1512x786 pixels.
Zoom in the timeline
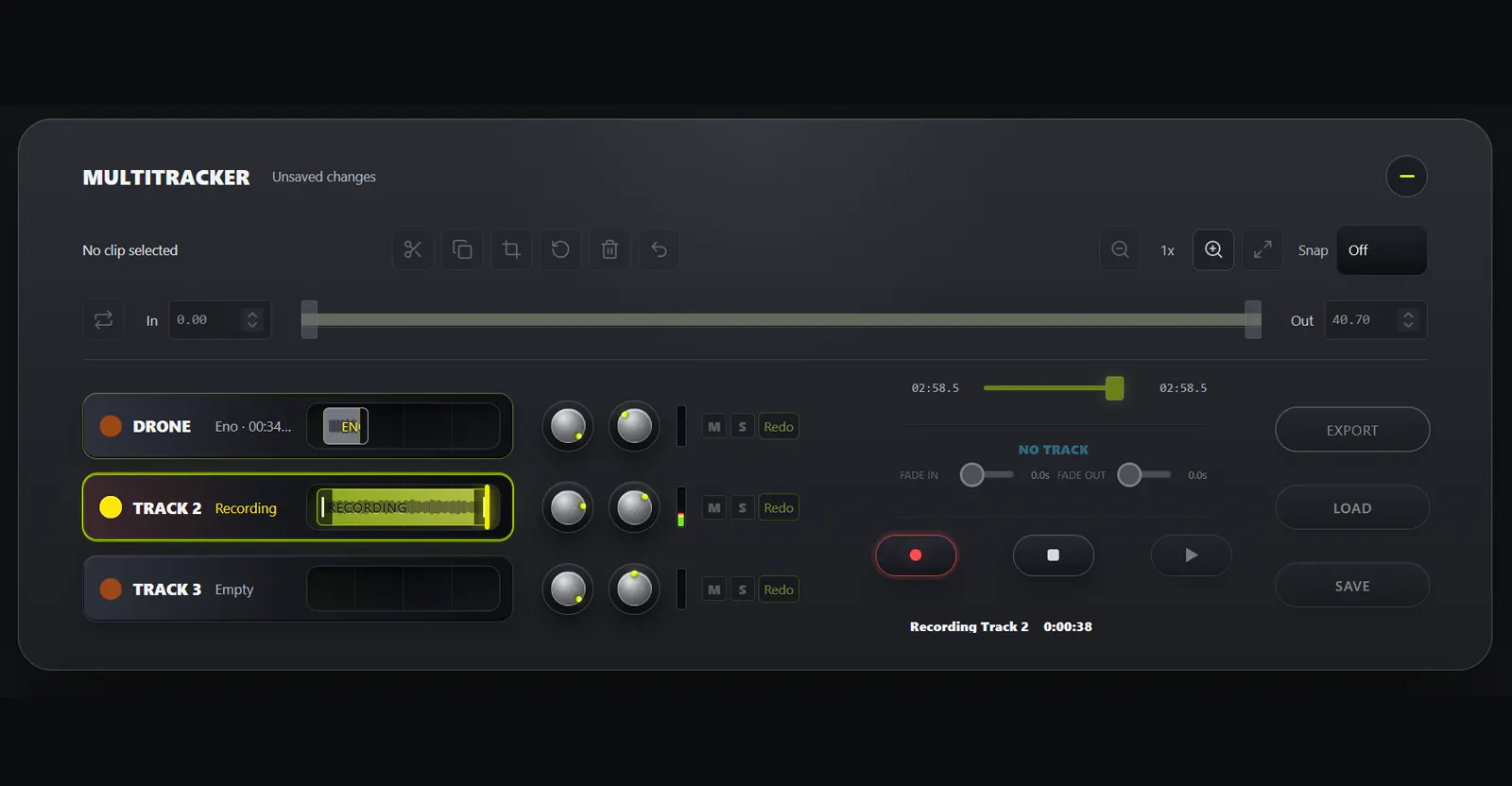[x=1213, y=249]
